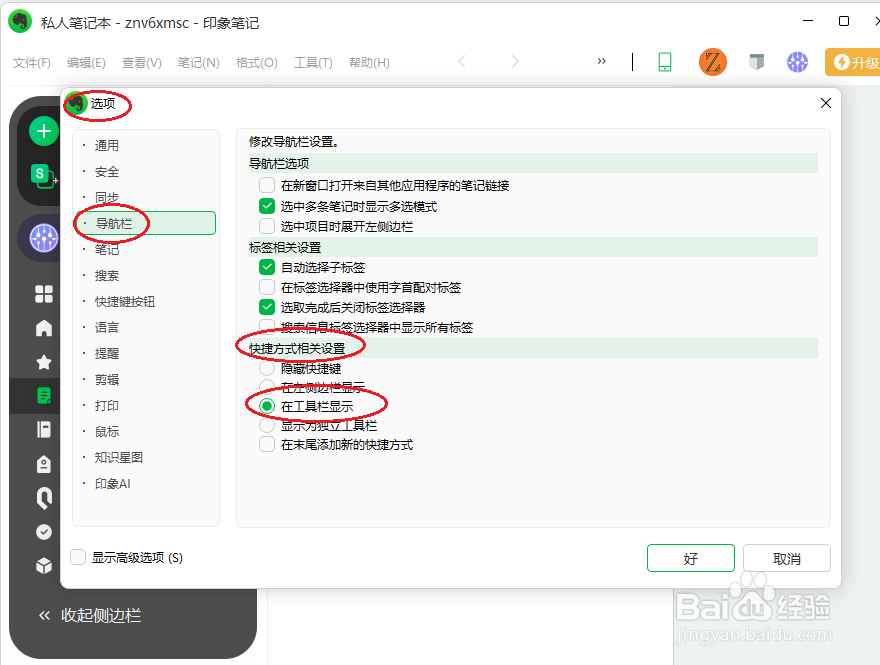
Task: Open the apps grid icon in the sidebar
Action: click(x=42, y=294)
